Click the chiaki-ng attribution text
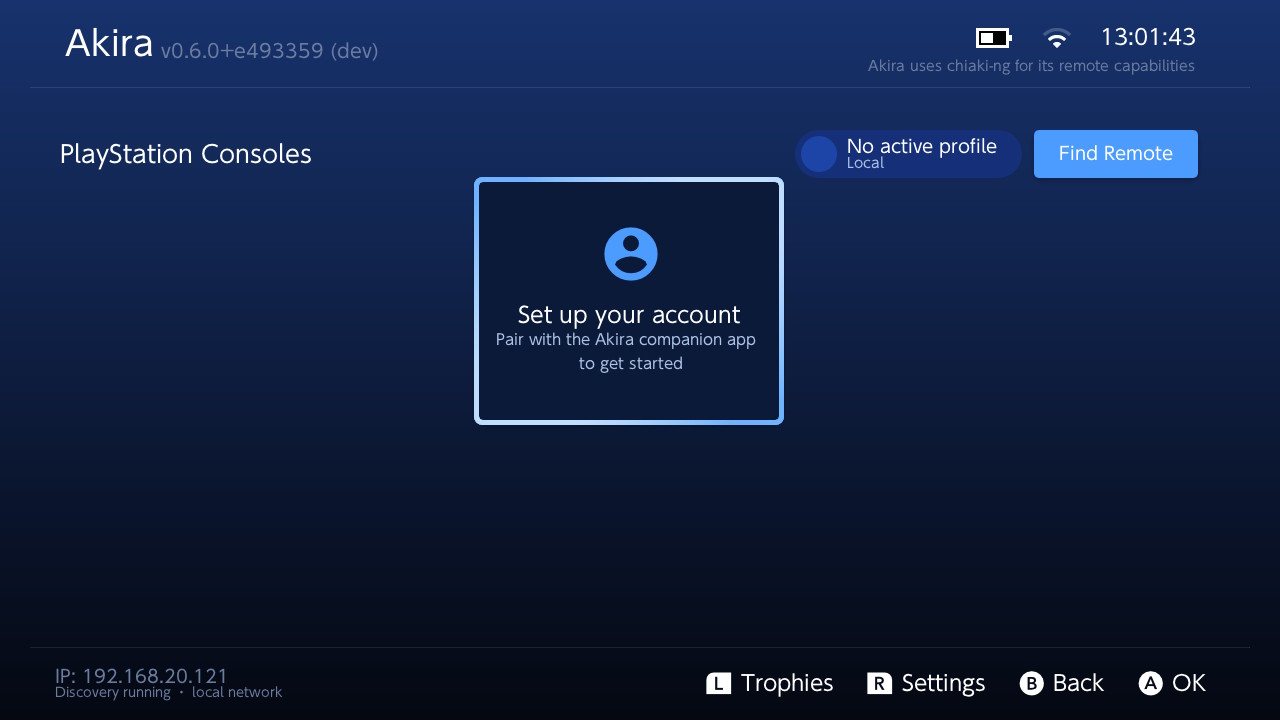 (1031, 66)
